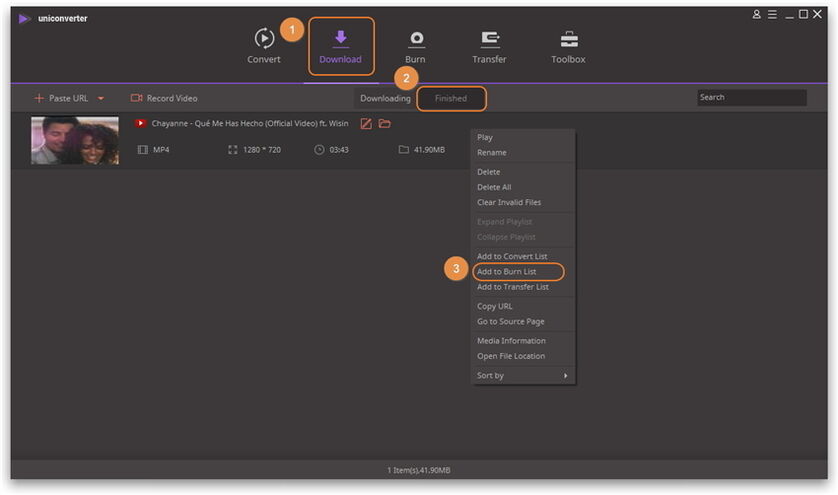Choose Add to Convert List from context menu
The image size is (838, 495).
[x=512, y=257]
